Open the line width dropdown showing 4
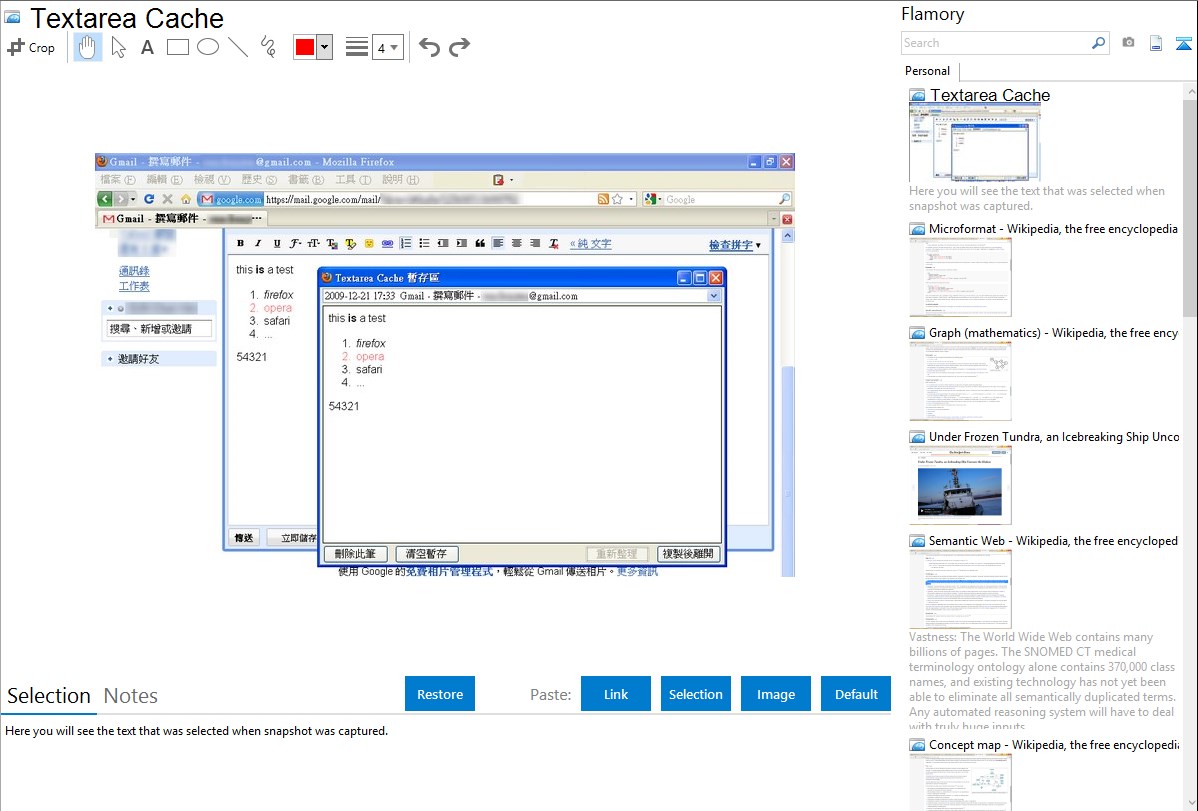 click(x=387, y=48)
